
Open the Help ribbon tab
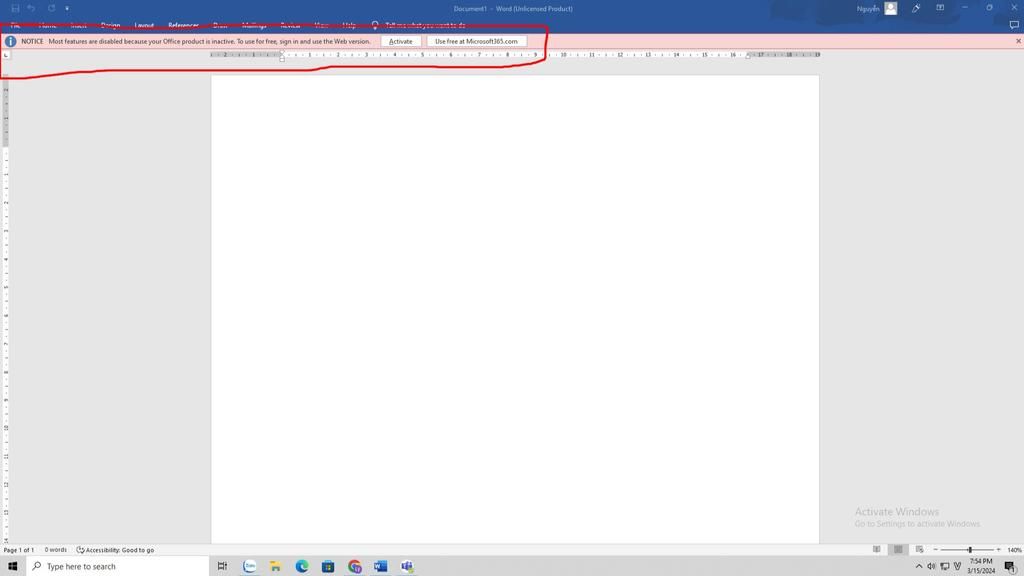[x=349, y=25]
